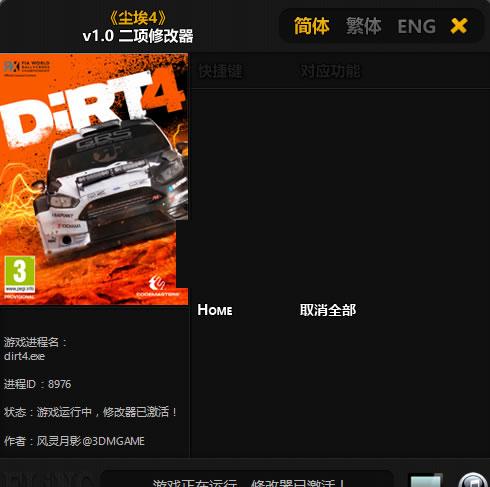Switch trainer language to 繁体
This screenshot has width=490, height=487.
(363, 26)
